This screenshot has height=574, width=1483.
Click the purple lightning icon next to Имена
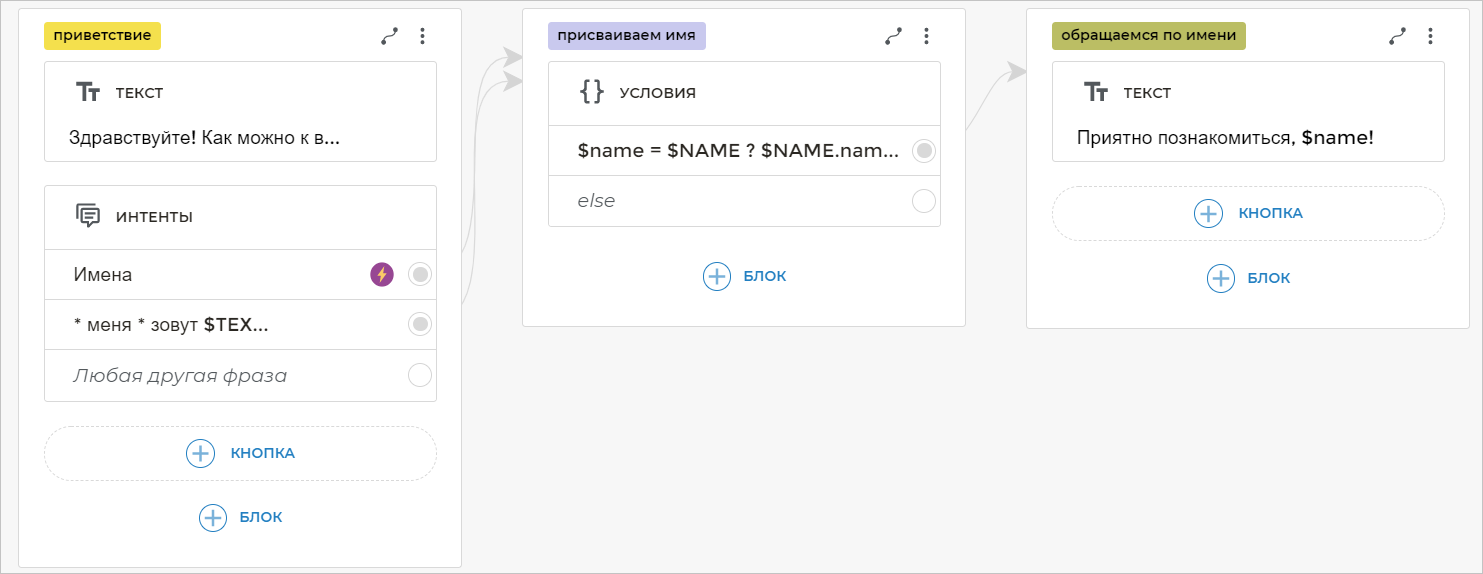tap(382, 274)
